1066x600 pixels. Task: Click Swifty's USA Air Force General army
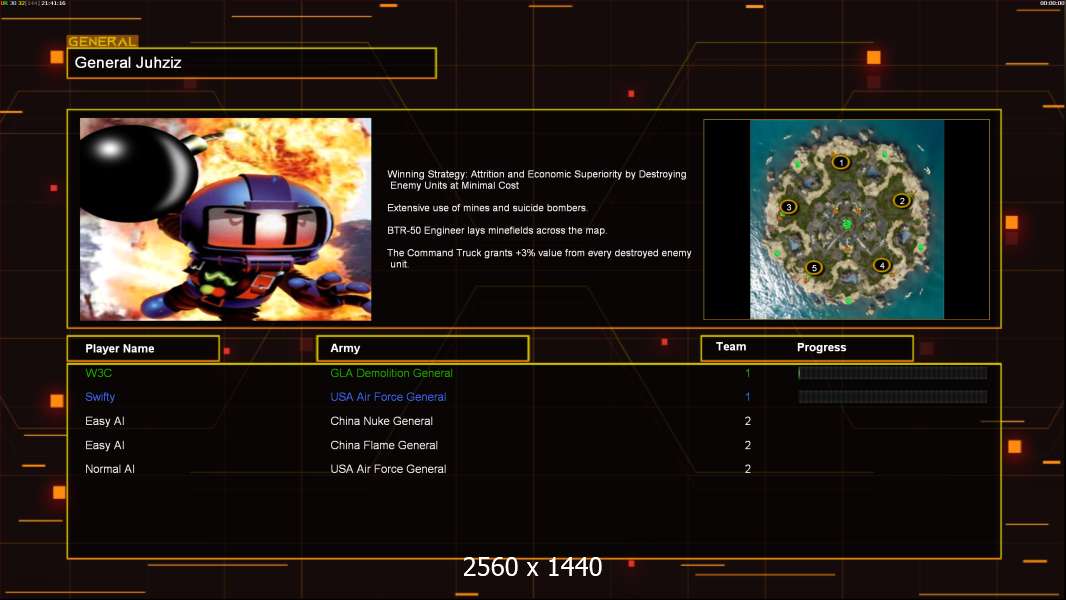388,397
